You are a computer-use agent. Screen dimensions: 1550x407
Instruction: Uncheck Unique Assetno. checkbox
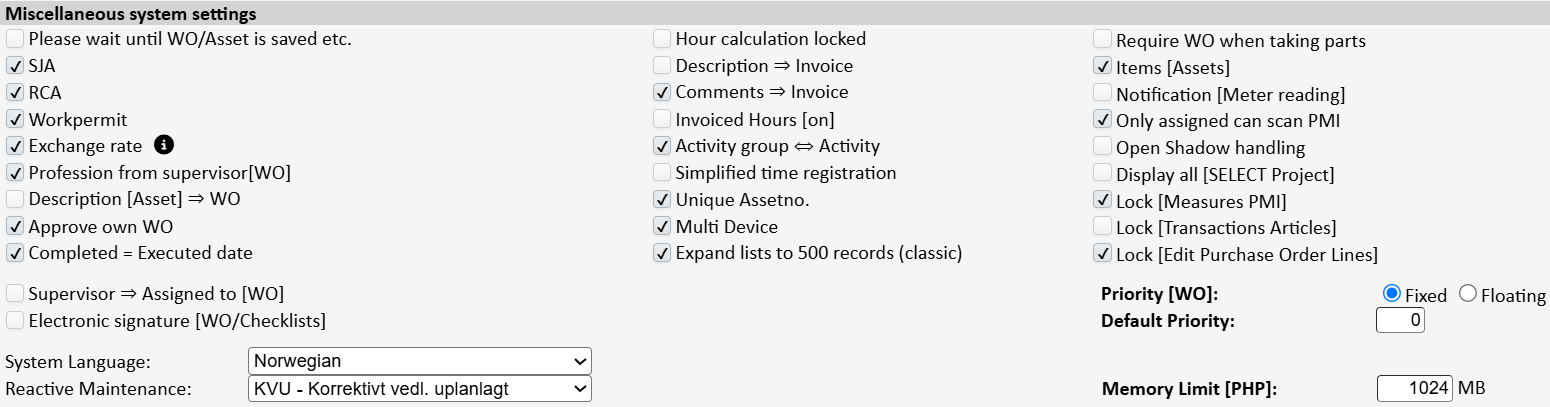(662, 200)
